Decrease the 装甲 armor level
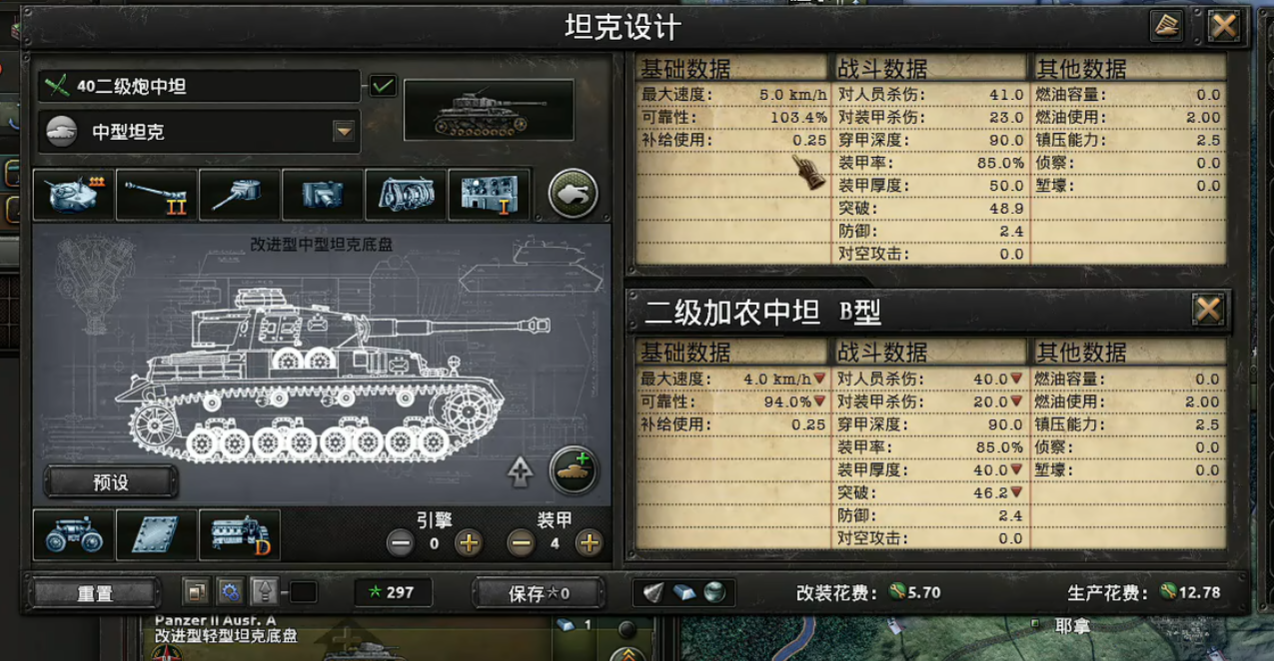This screenshot has height=661, width=1274. pos(520,543)
